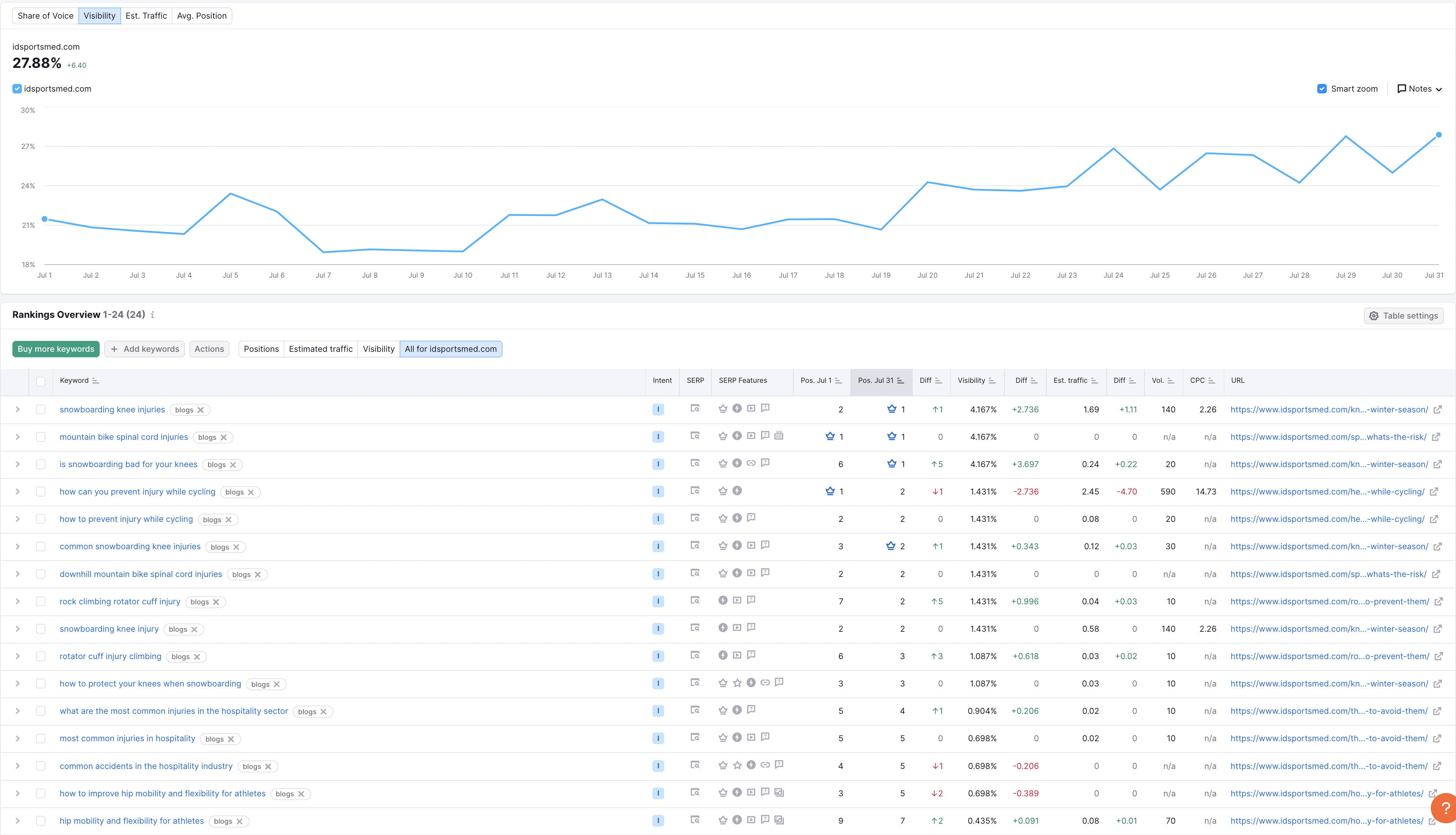Open external link for mountain bike spinal cord URL

(1436, 437)
